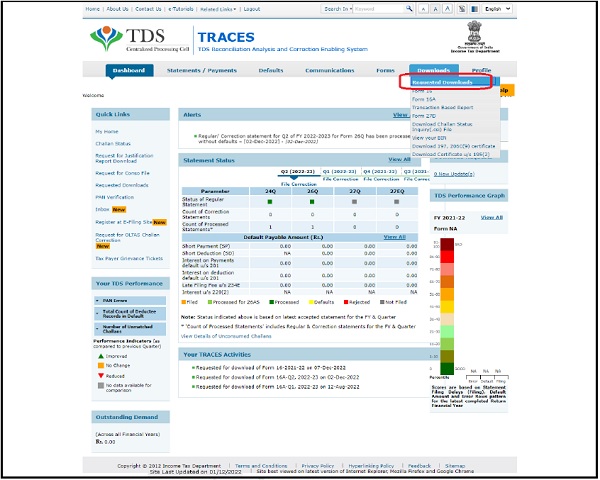Click the yellow segment of performance graph
600x480 pixels.
[x=447, y=307]
